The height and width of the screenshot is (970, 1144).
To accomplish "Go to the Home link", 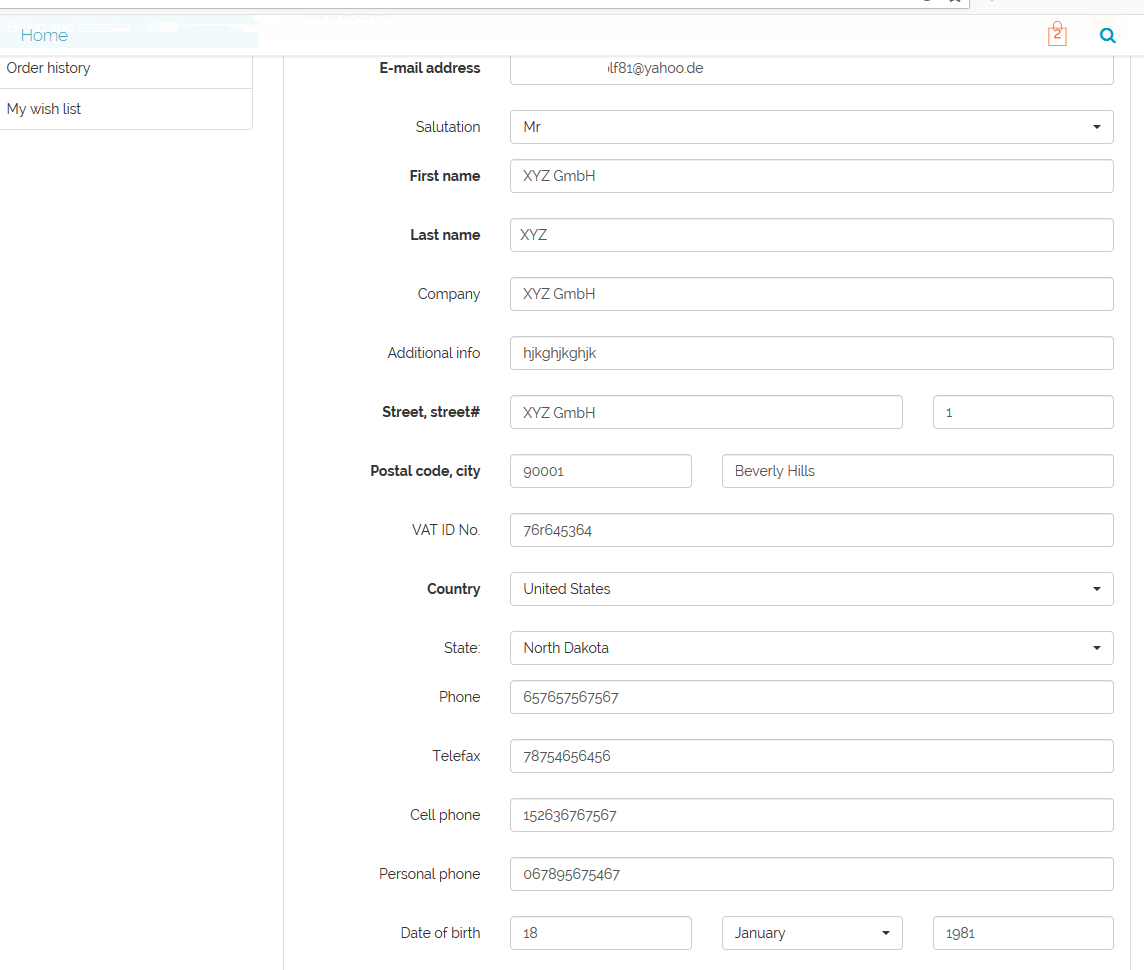I will 44,35.
